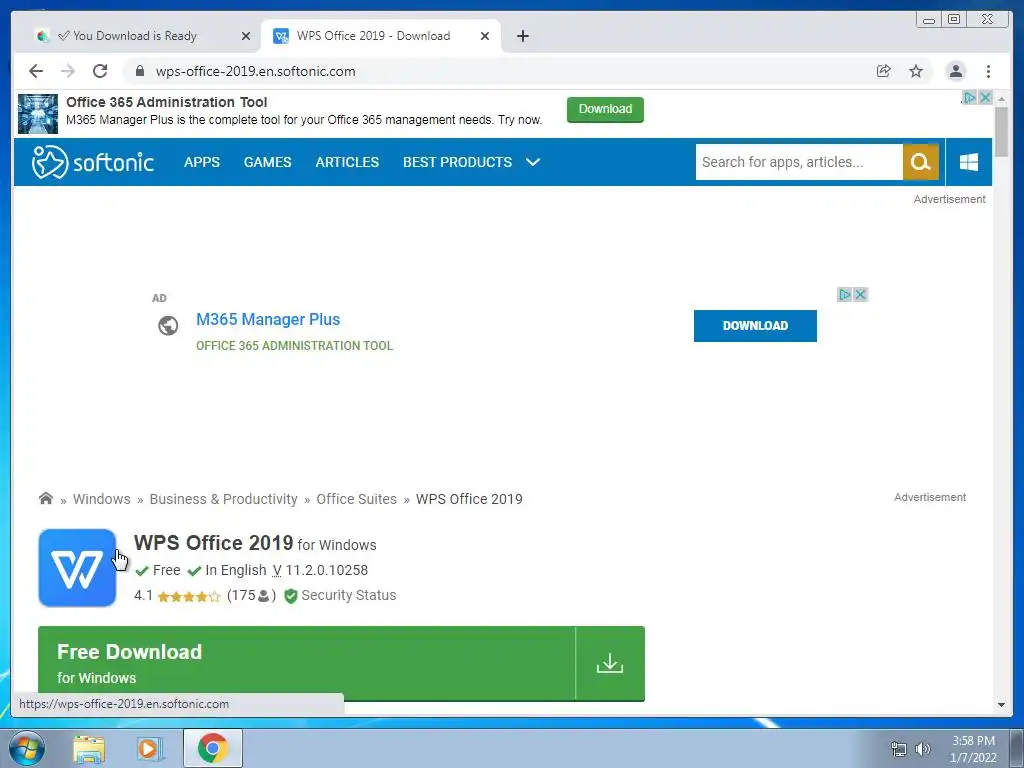The image size is (1024, 768).
Task: Click the download arrow icon on green button
Action: pos(609,664)
